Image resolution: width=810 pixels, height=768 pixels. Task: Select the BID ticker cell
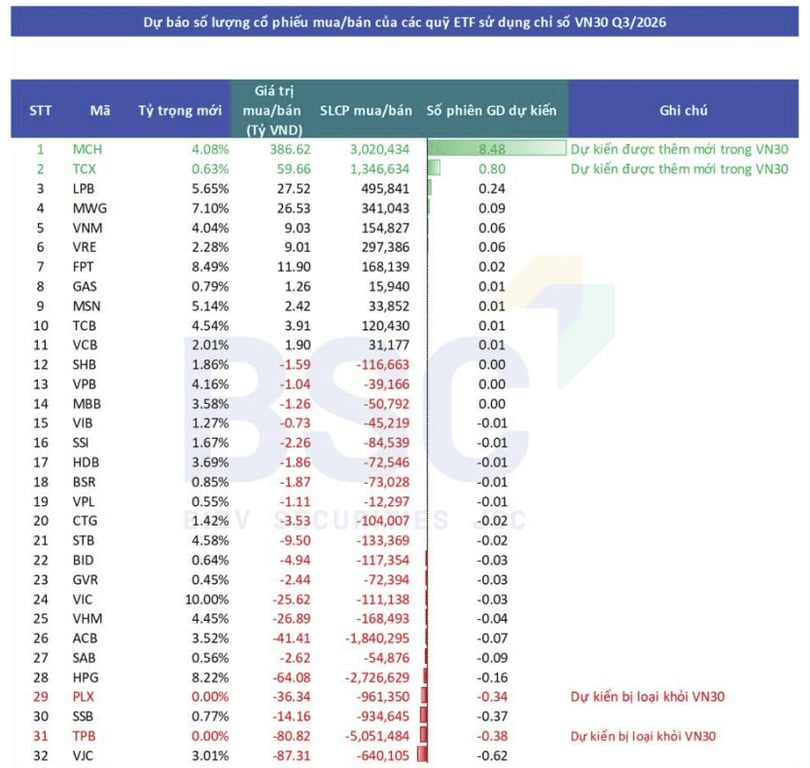pos(83,560)
